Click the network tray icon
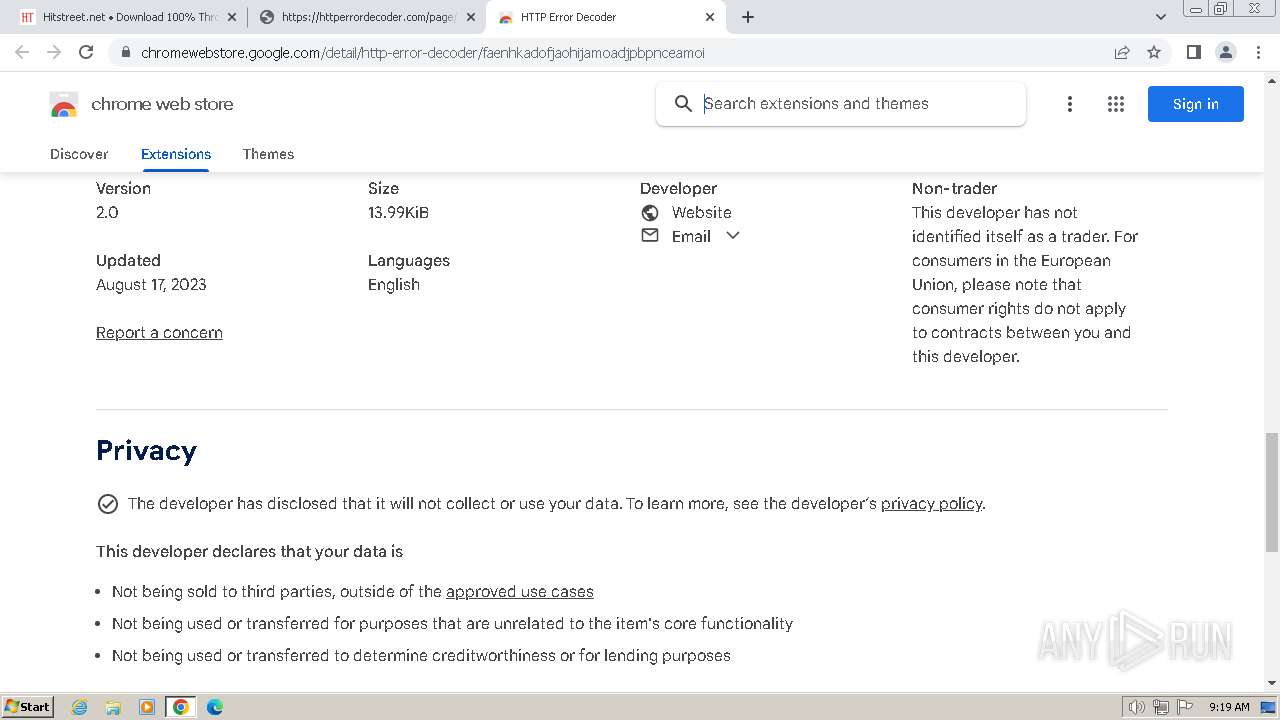 [1161, 707]
